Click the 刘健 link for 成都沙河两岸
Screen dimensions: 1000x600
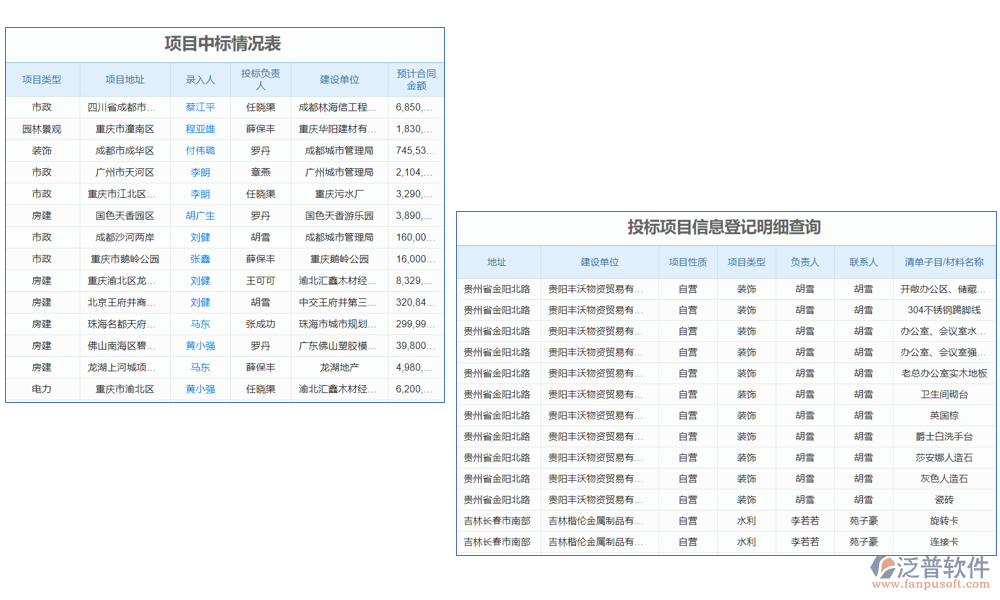pyautogui.click(x=198, y=237)
